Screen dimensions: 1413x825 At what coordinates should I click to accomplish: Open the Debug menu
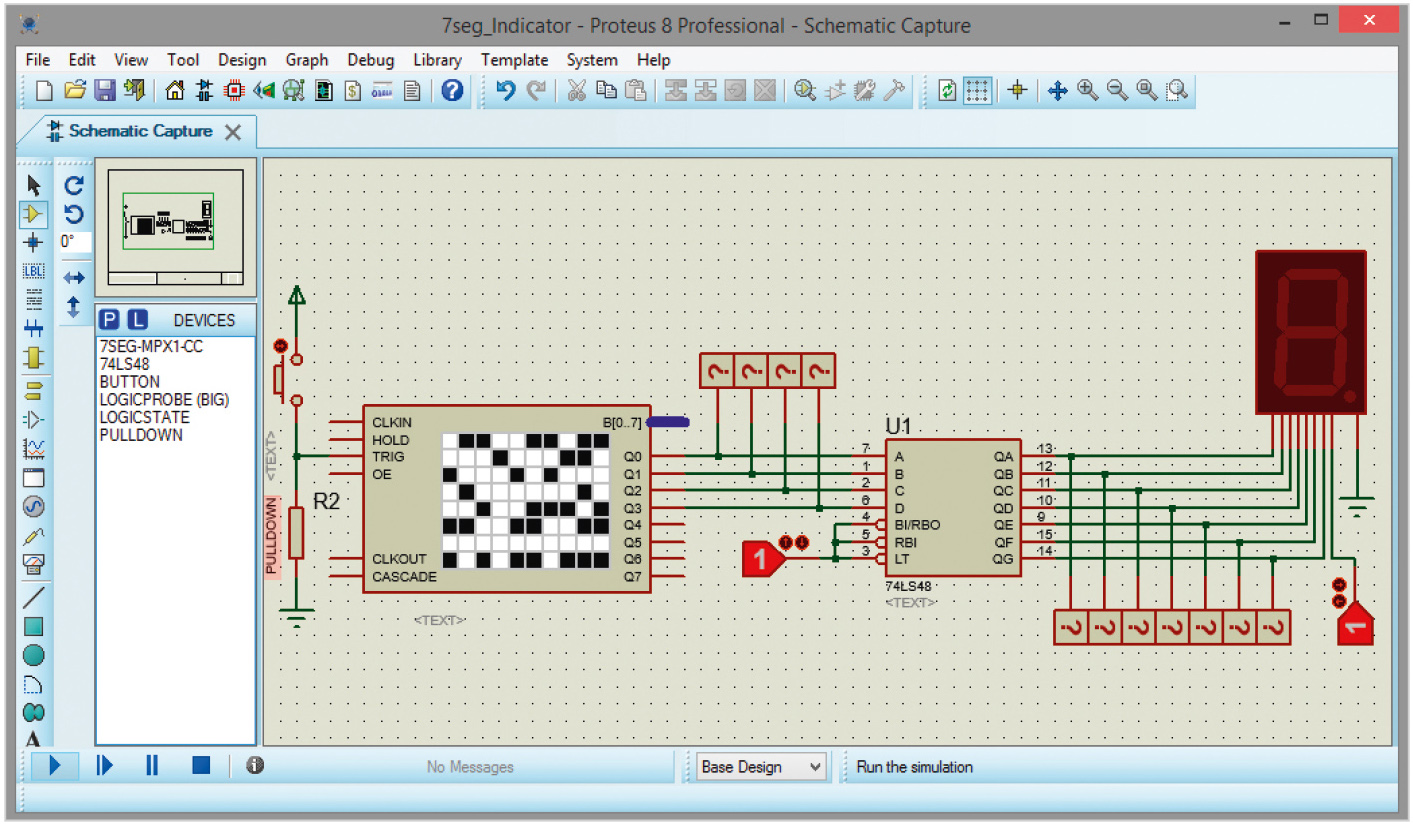click(x=371, y=60)
